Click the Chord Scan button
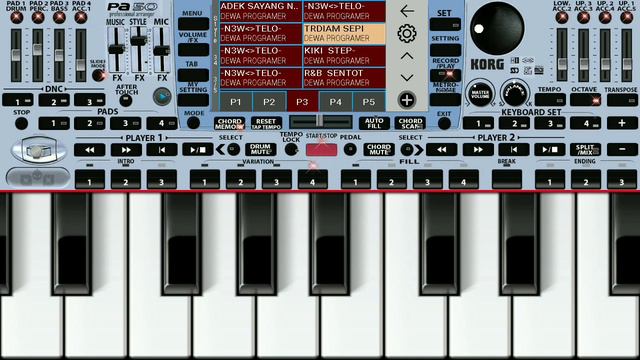The image size is (640, 360). click(x=410, y=123)
